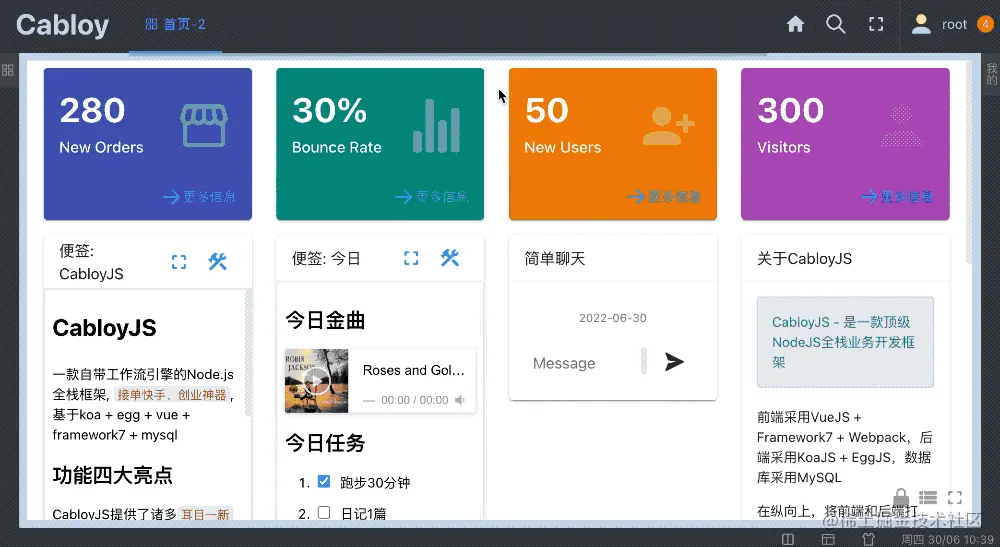This screenshot has height=547, width=1000.
Task: Check the 日记1篇 task checkbox
Action: 324,513
